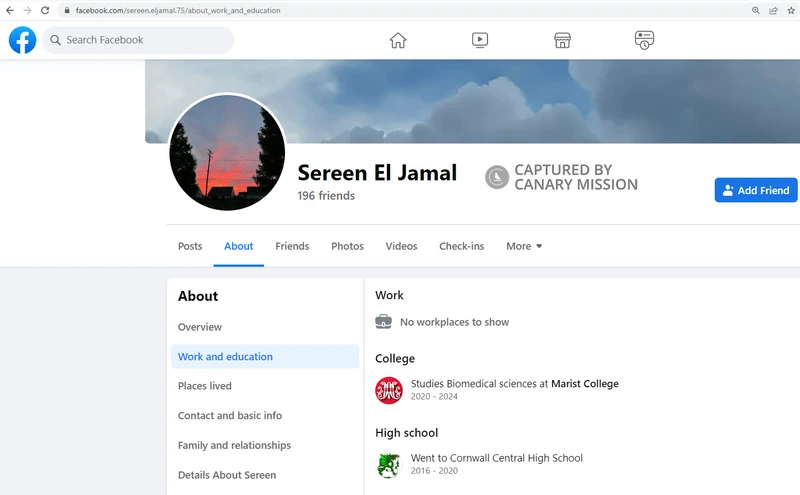This screenshot has height=495, width=800.
Task: Click the padlock site info icon
Action: coord(67,10)
